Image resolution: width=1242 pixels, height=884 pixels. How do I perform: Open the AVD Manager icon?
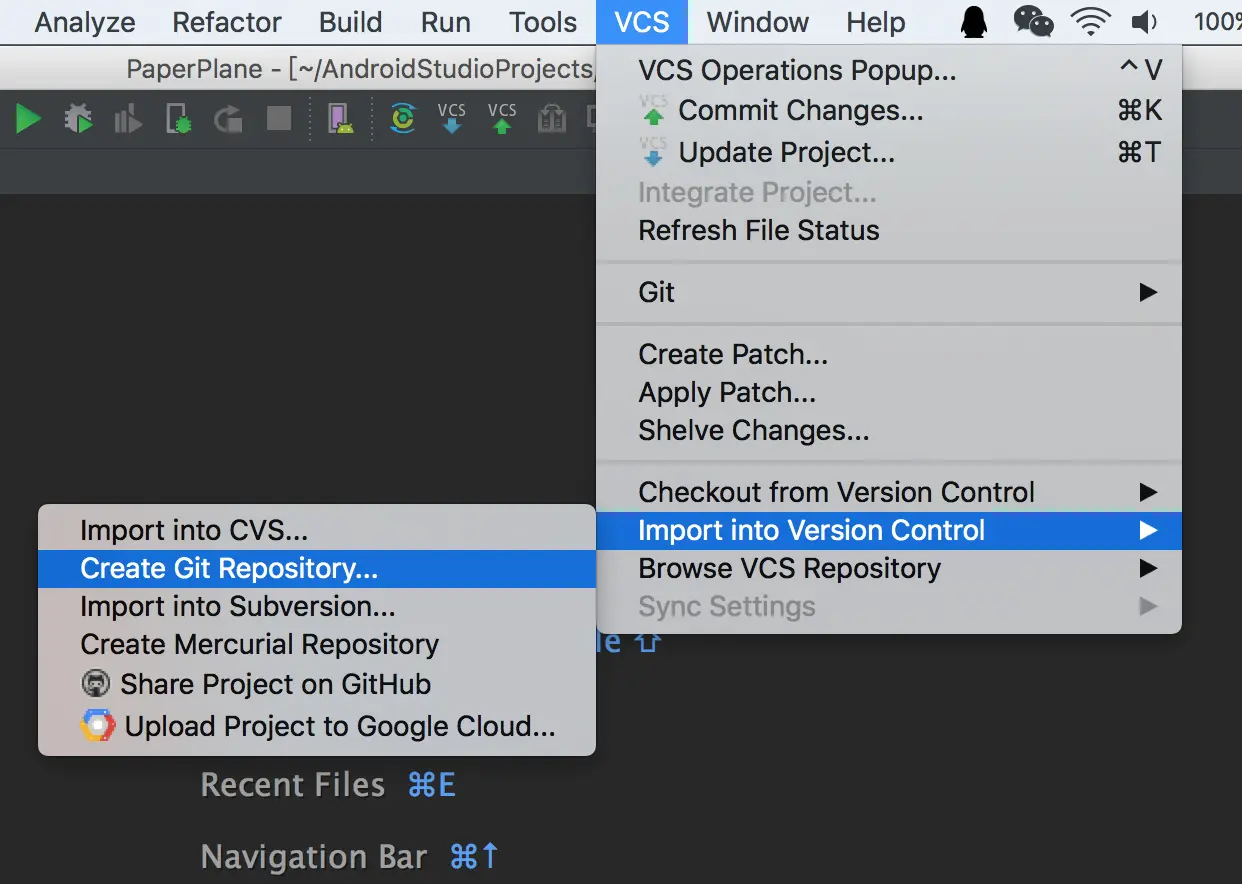[342, 120]
